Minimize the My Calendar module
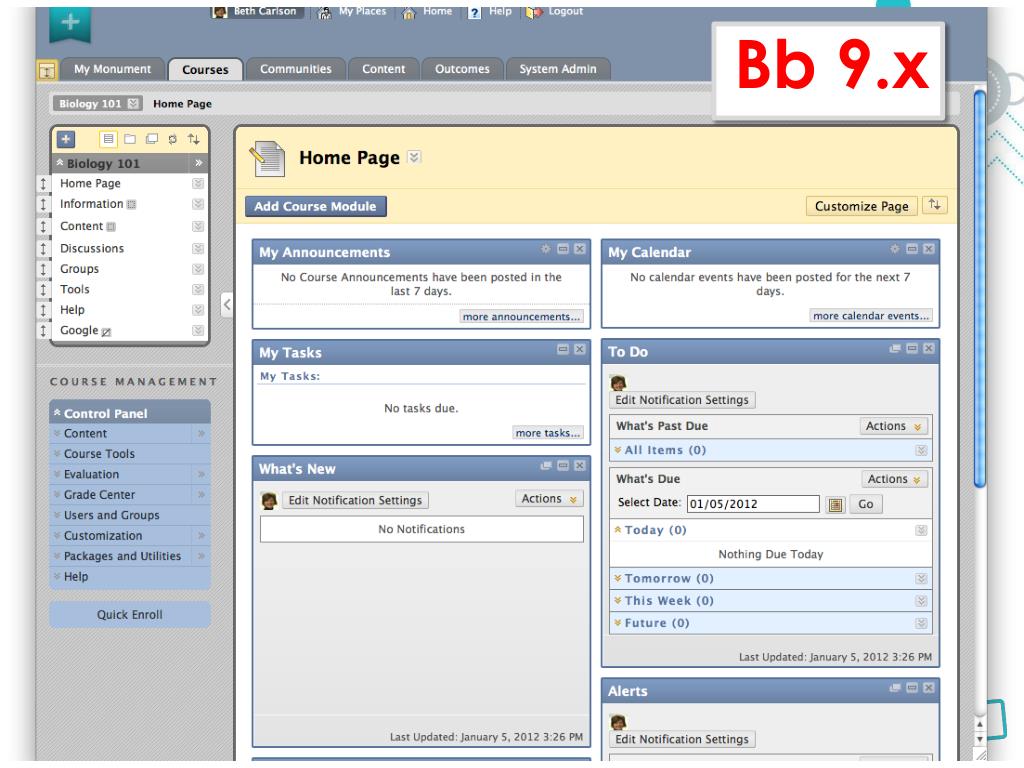 pyautogui.click(x=912, y=249)
